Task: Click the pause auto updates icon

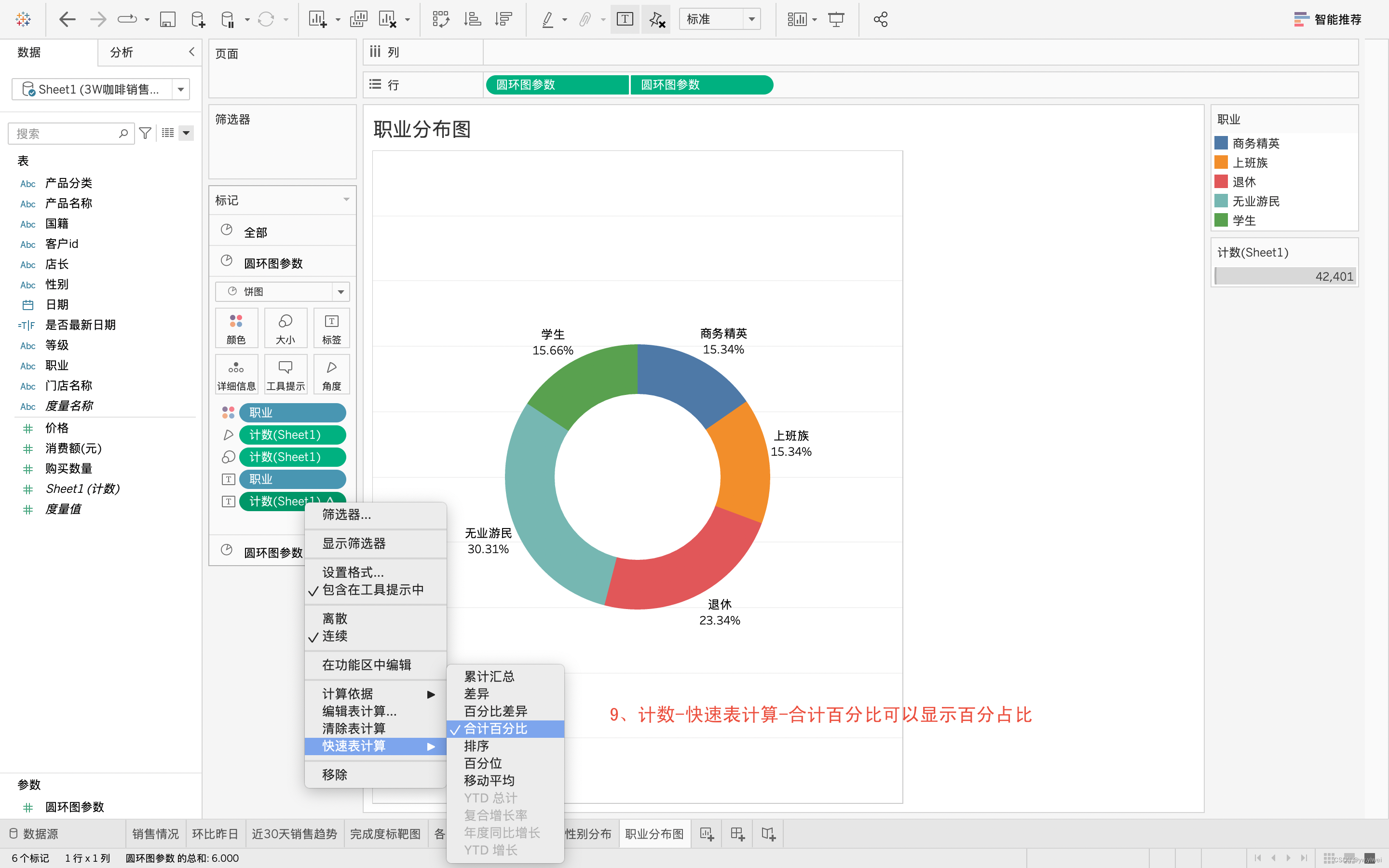Action: click(x=228, y=19)
